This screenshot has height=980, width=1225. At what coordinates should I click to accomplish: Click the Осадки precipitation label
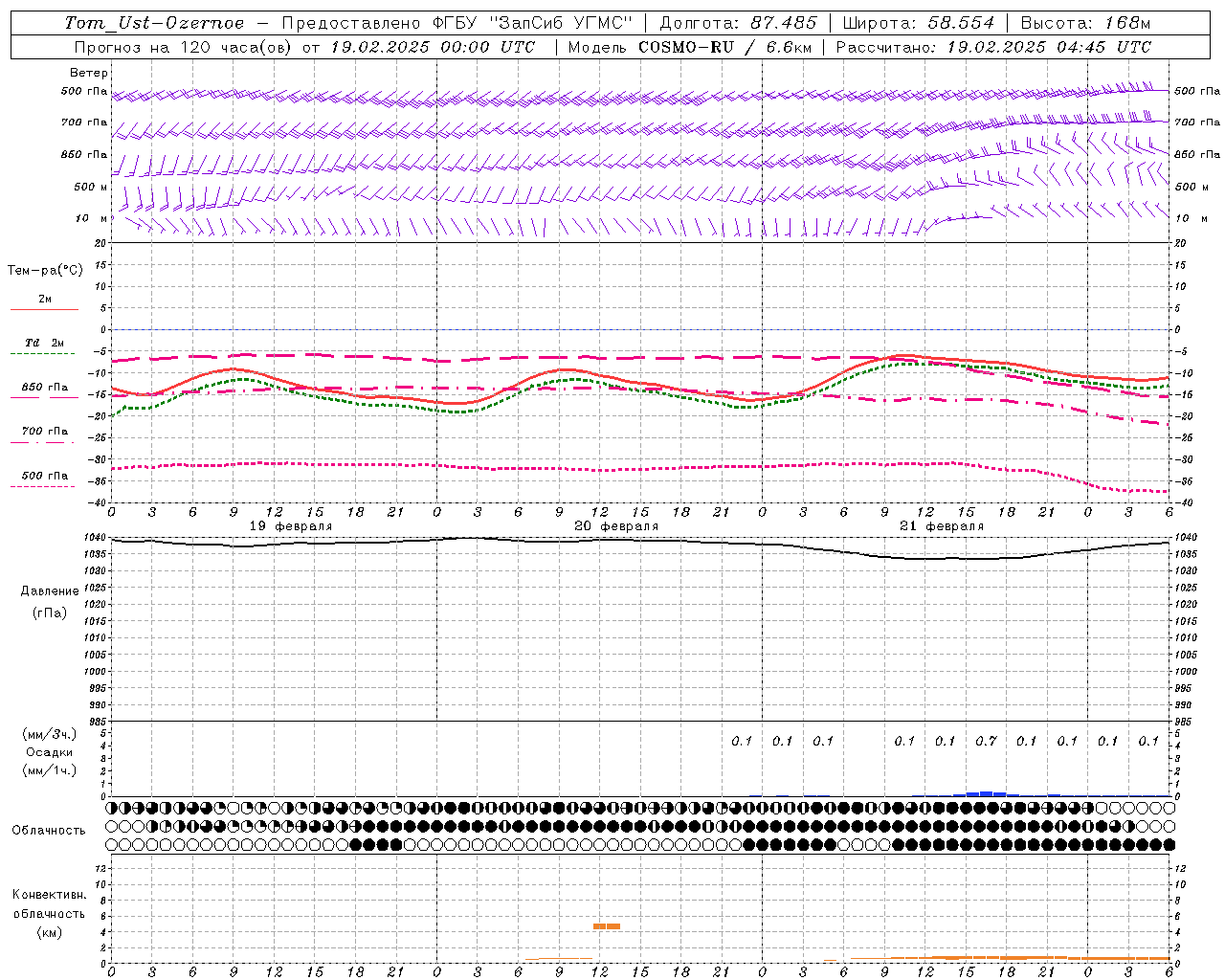(50, 752)
